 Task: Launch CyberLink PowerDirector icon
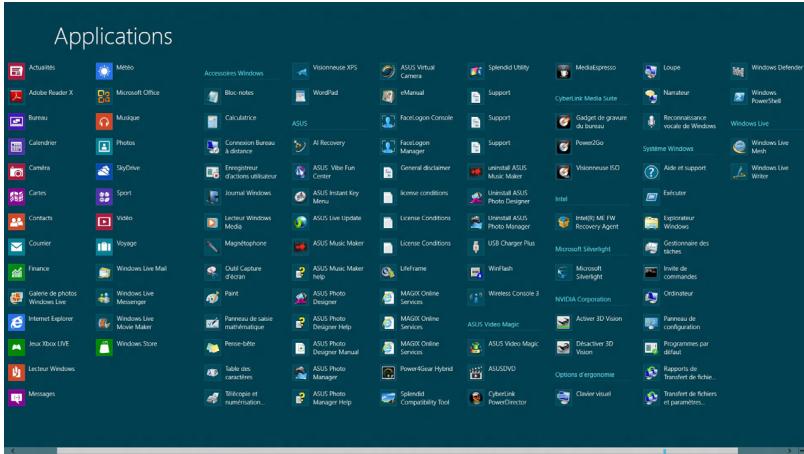point(476,398)
